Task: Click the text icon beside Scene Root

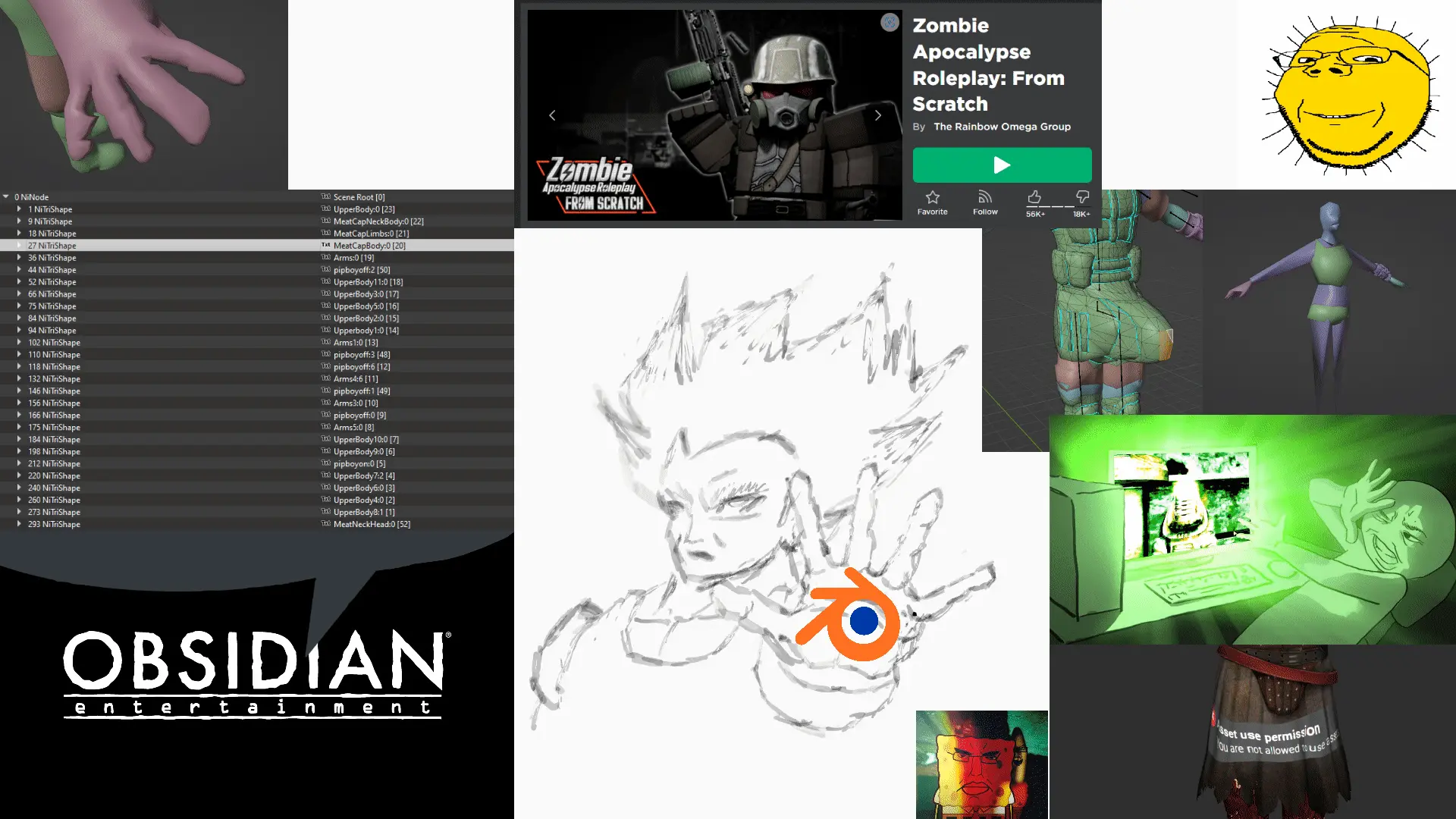Action: (325, 196)
